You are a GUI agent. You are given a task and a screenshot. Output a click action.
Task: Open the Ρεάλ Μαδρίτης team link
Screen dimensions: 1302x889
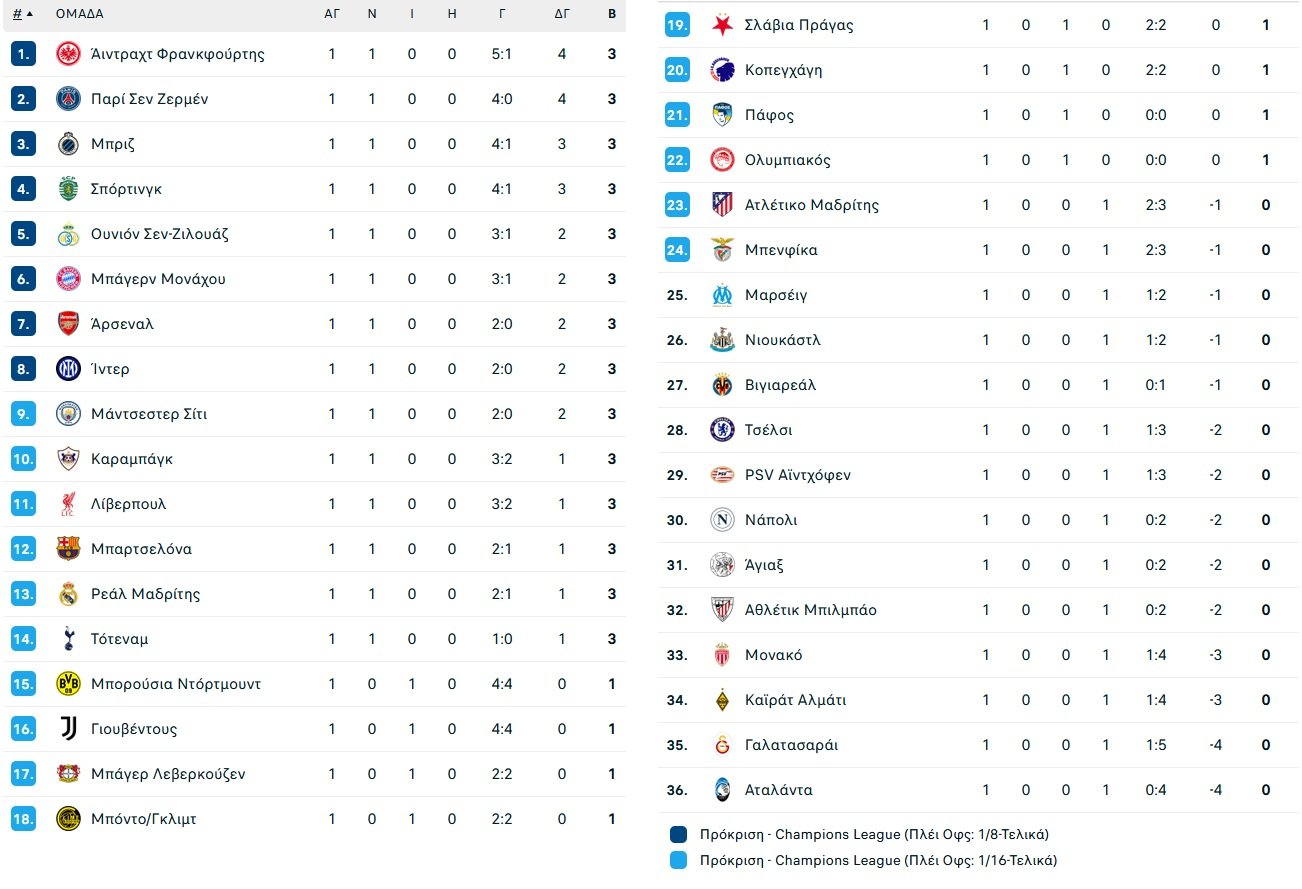tap(145, 594)
